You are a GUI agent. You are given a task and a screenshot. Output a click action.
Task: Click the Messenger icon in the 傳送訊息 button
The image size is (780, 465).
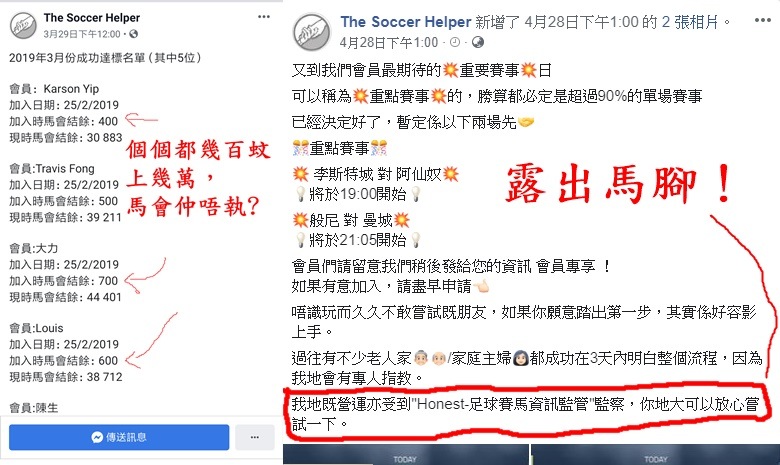pyautogui.click(x=97, y=437)
